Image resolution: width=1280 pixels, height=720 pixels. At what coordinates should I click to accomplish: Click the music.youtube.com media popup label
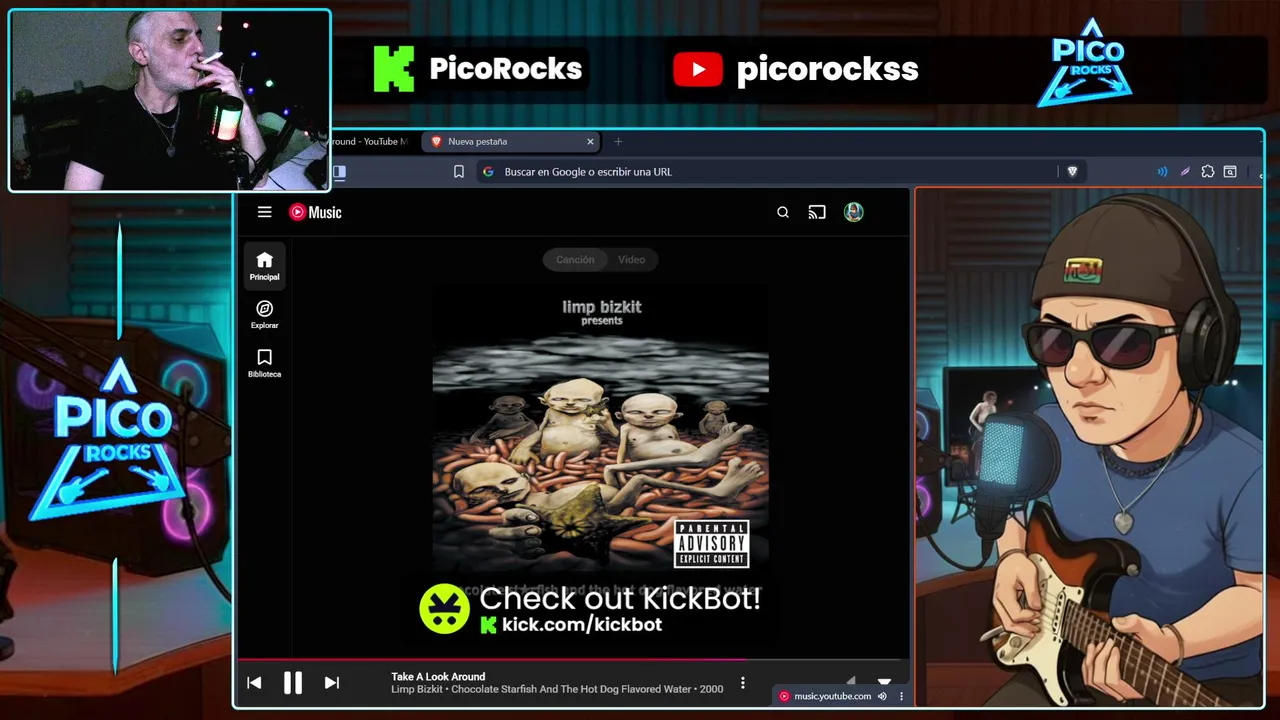832,696
